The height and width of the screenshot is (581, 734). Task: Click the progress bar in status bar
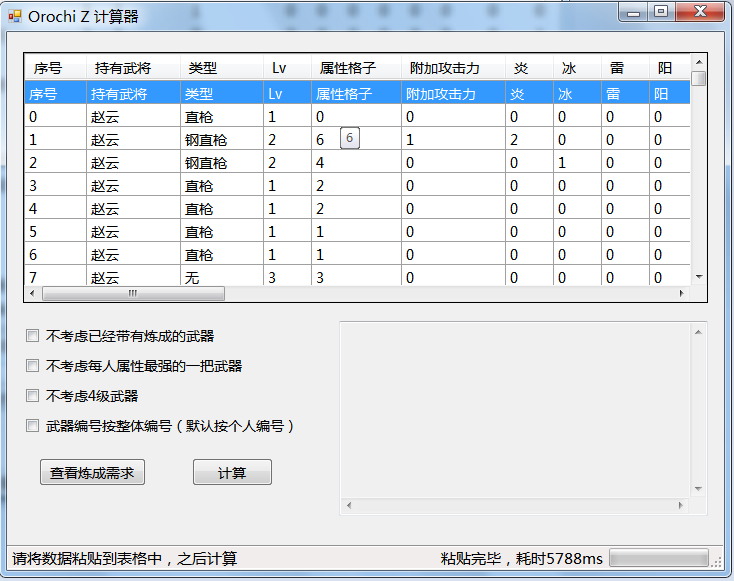click(x=658, y=558)
